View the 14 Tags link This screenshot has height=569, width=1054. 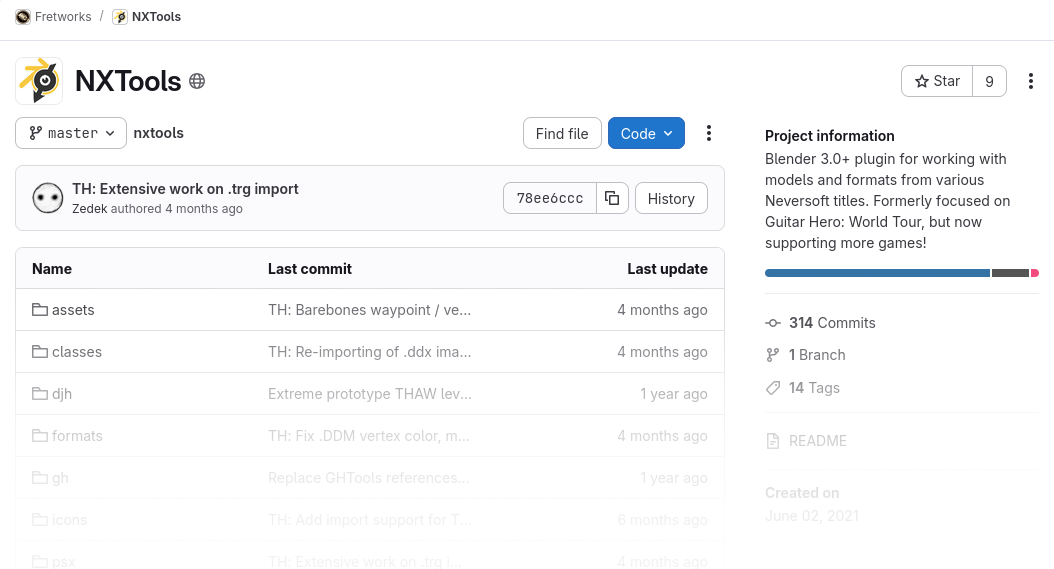814,388
